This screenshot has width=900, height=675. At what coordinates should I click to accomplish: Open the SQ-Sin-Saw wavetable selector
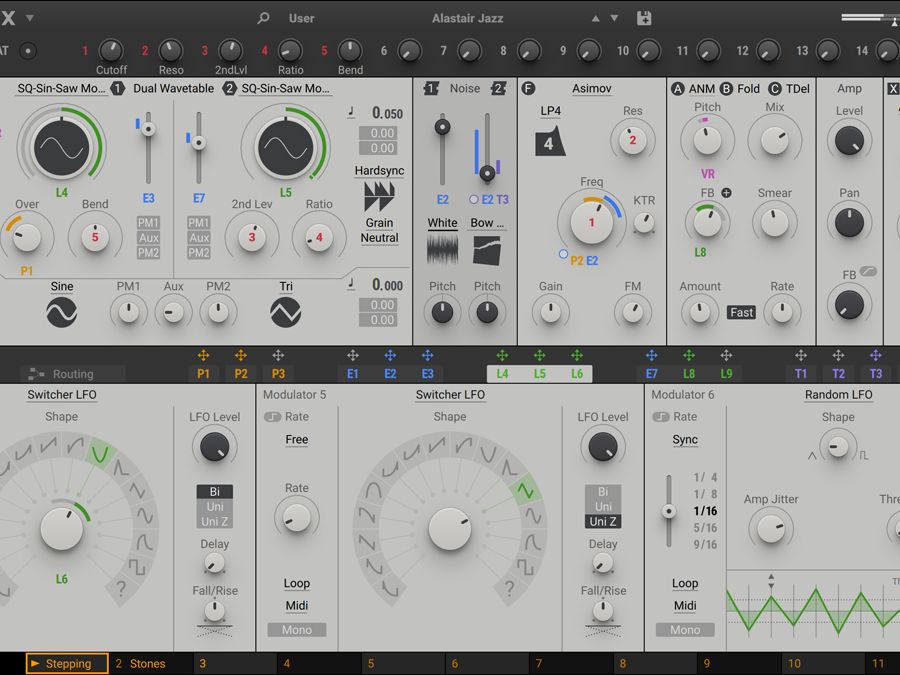click(x=62, y=88)
